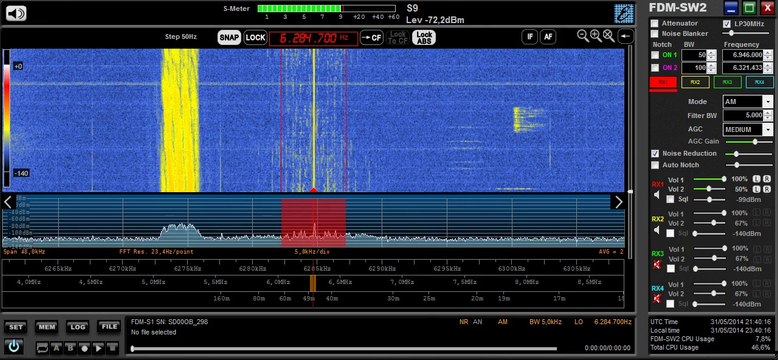Set loop marker A

pyautogui.click(x=57, y=348)
